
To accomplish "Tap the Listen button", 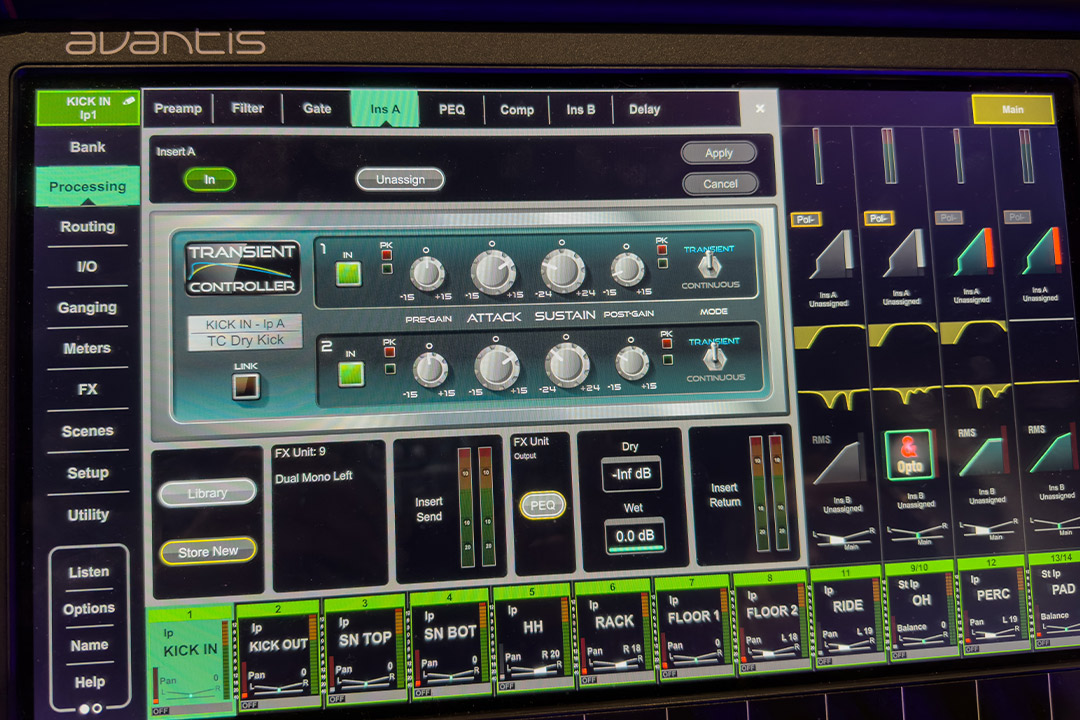I will coord(88,572).
